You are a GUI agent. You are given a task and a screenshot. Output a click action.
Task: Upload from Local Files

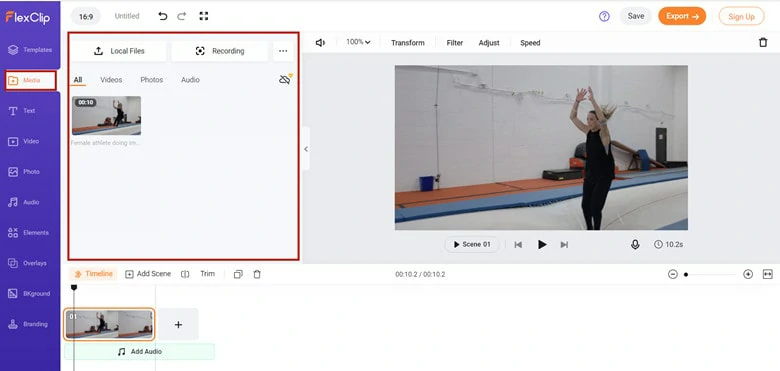click(119, 51)
